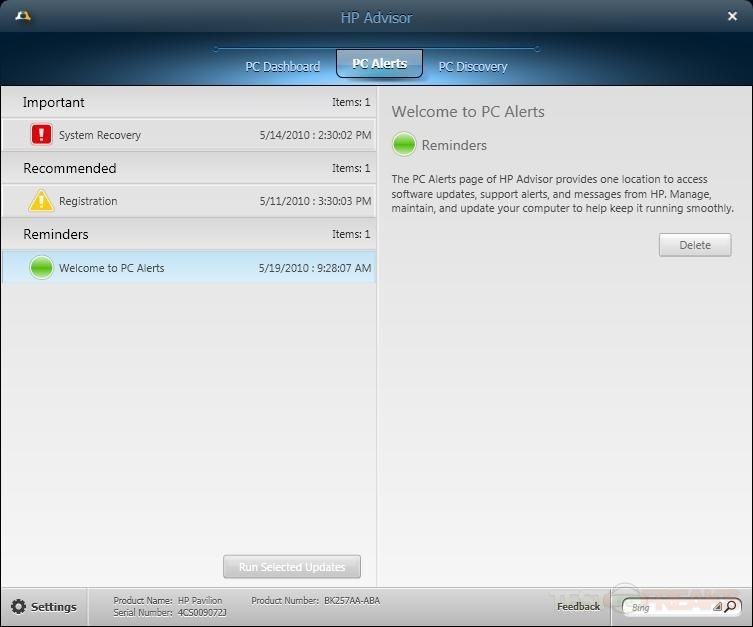Switch to the PC Dashboard tab

click(x=282, y=66)
